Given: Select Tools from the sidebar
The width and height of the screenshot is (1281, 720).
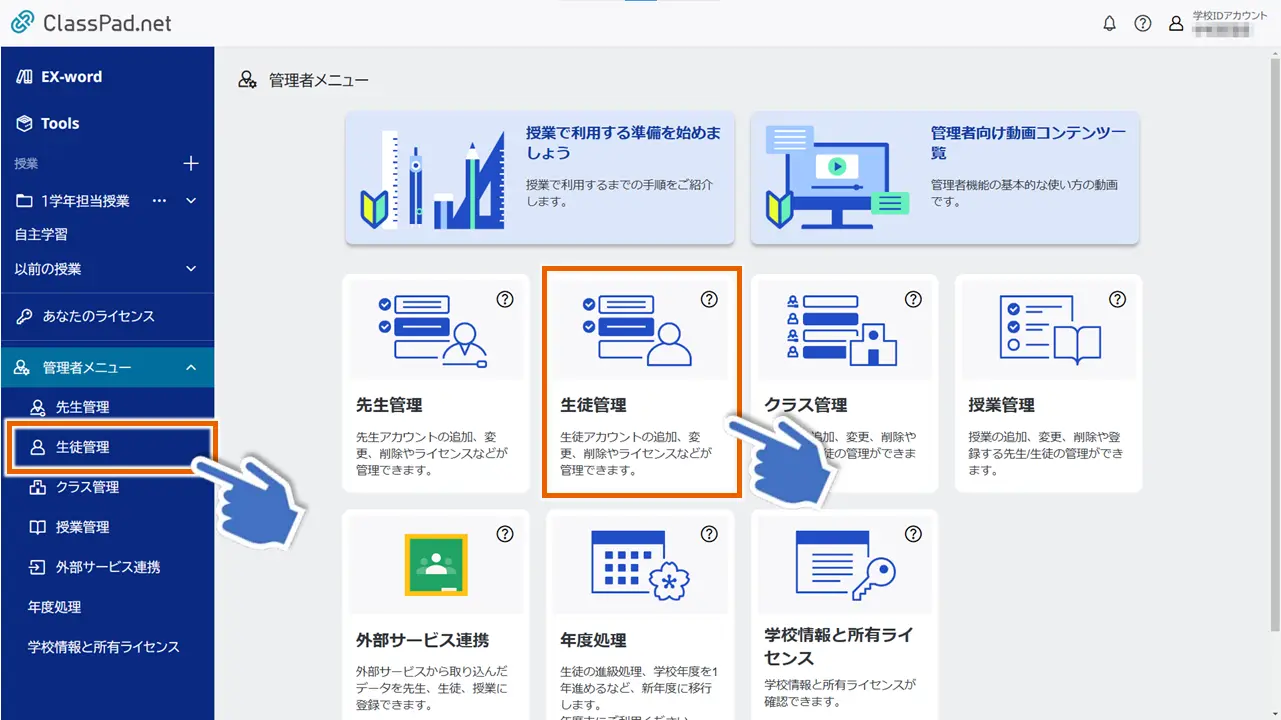Looking at the screenshot, I should (x=61, y=123).
